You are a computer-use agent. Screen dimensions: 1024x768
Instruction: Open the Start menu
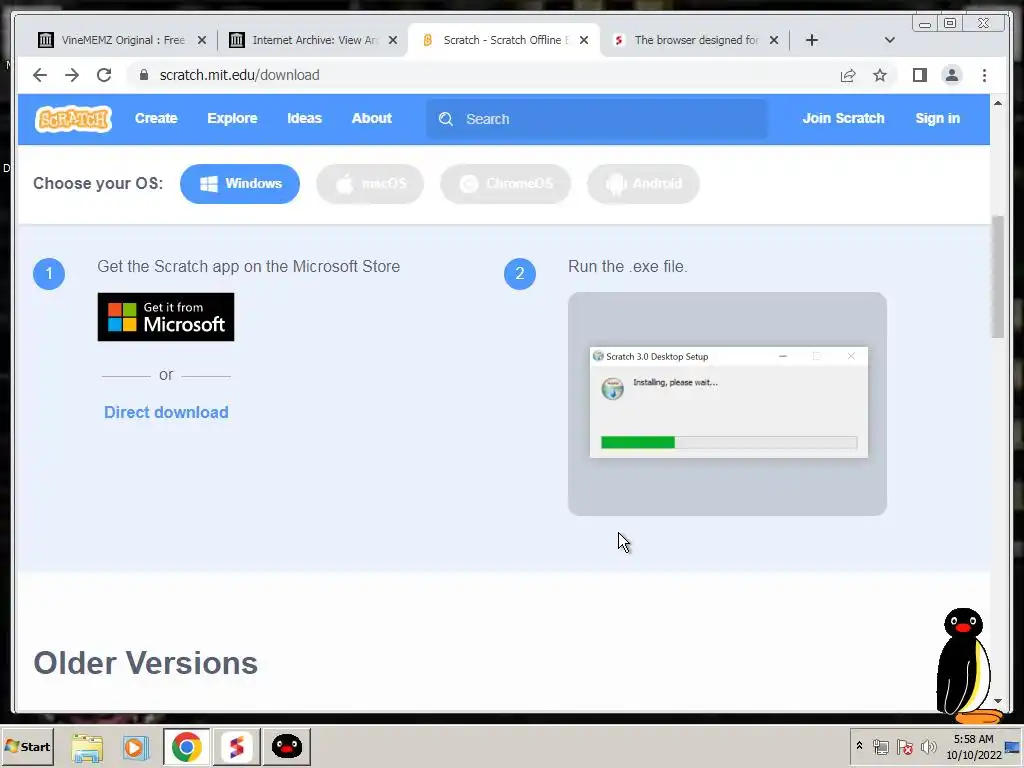[27, 747]
